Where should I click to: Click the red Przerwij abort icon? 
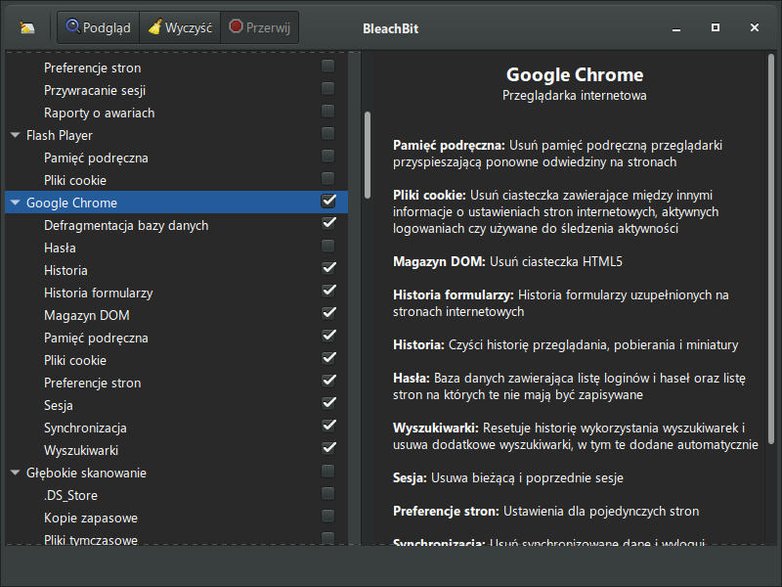coord(236,26)
